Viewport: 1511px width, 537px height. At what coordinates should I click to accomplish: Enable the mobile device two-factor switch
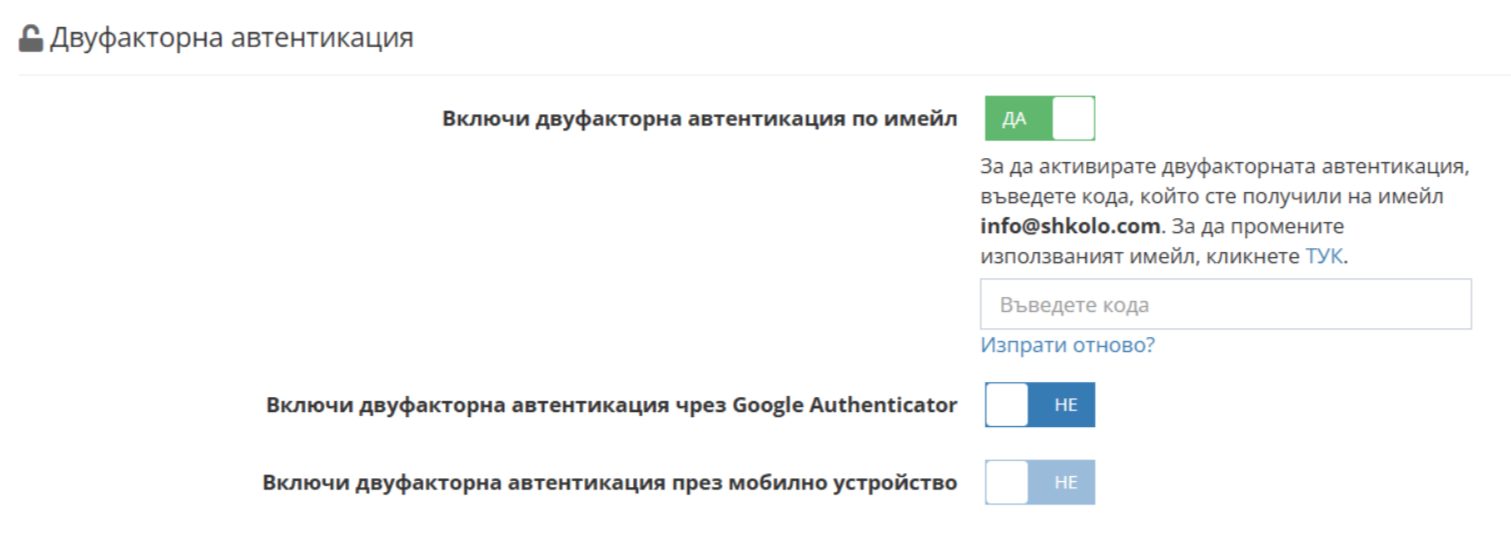click(1039, 482)
